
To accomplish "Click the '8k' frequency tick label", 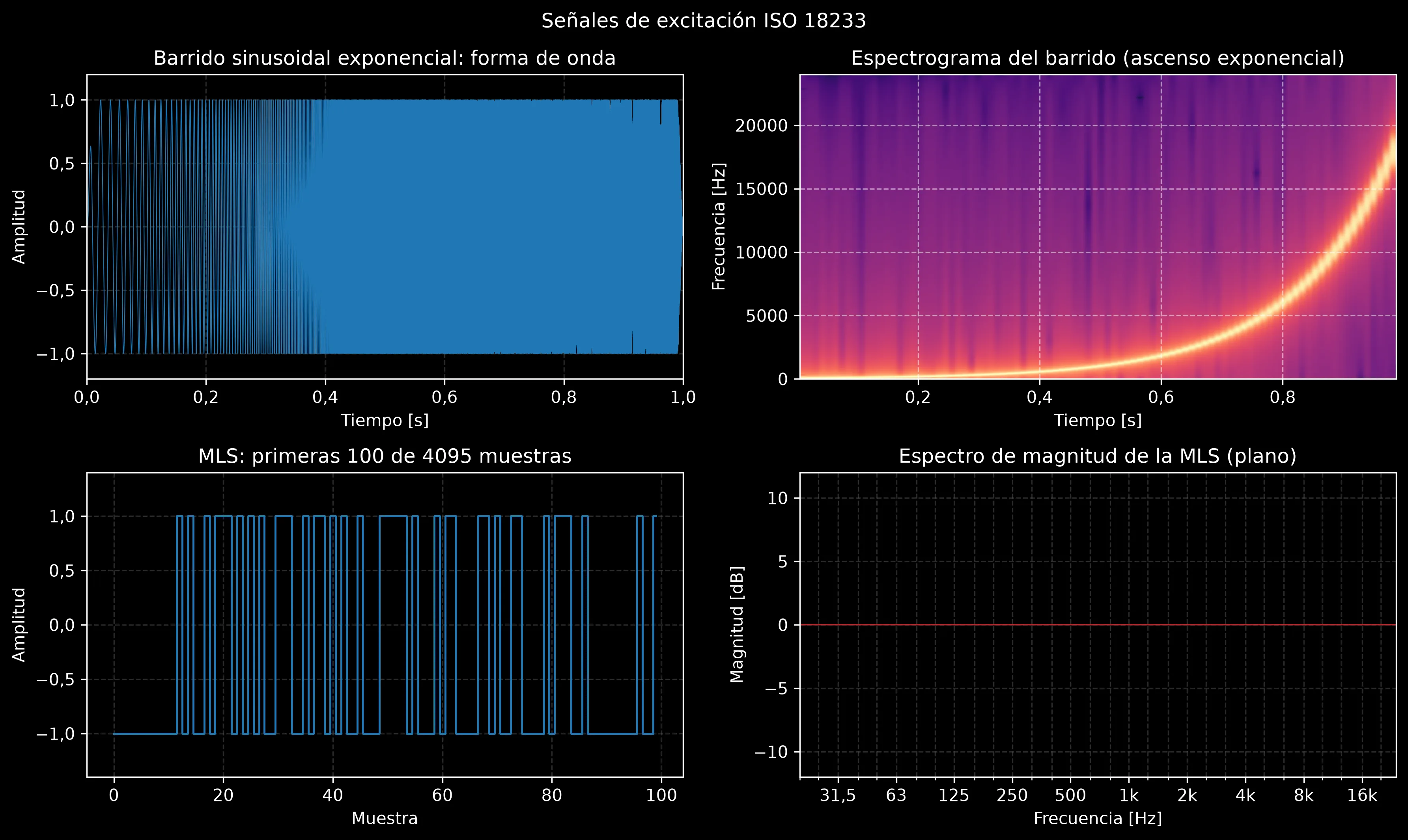I will pos(1304,796).
